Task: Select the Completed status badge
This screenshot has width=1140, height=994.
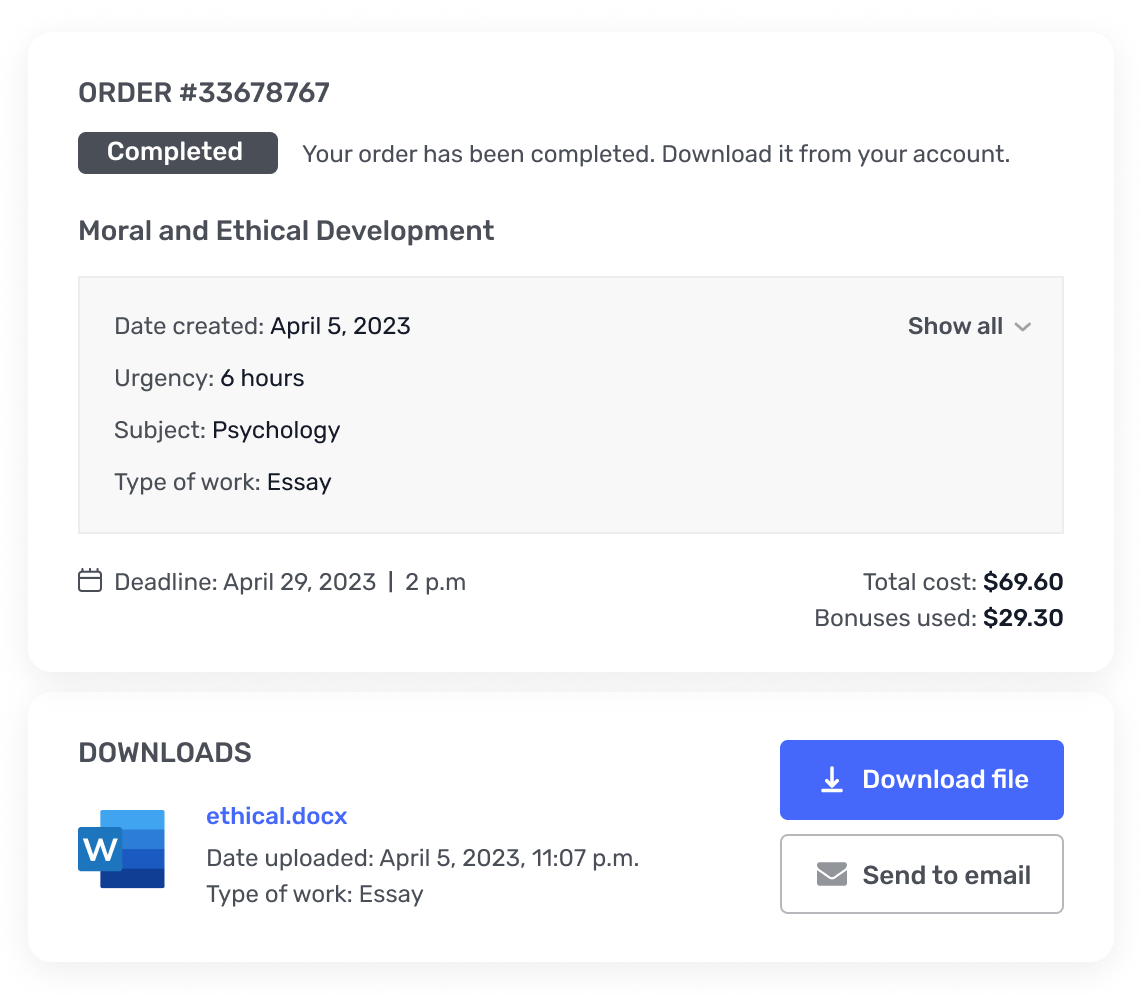Action: click(x=177, y=152)
